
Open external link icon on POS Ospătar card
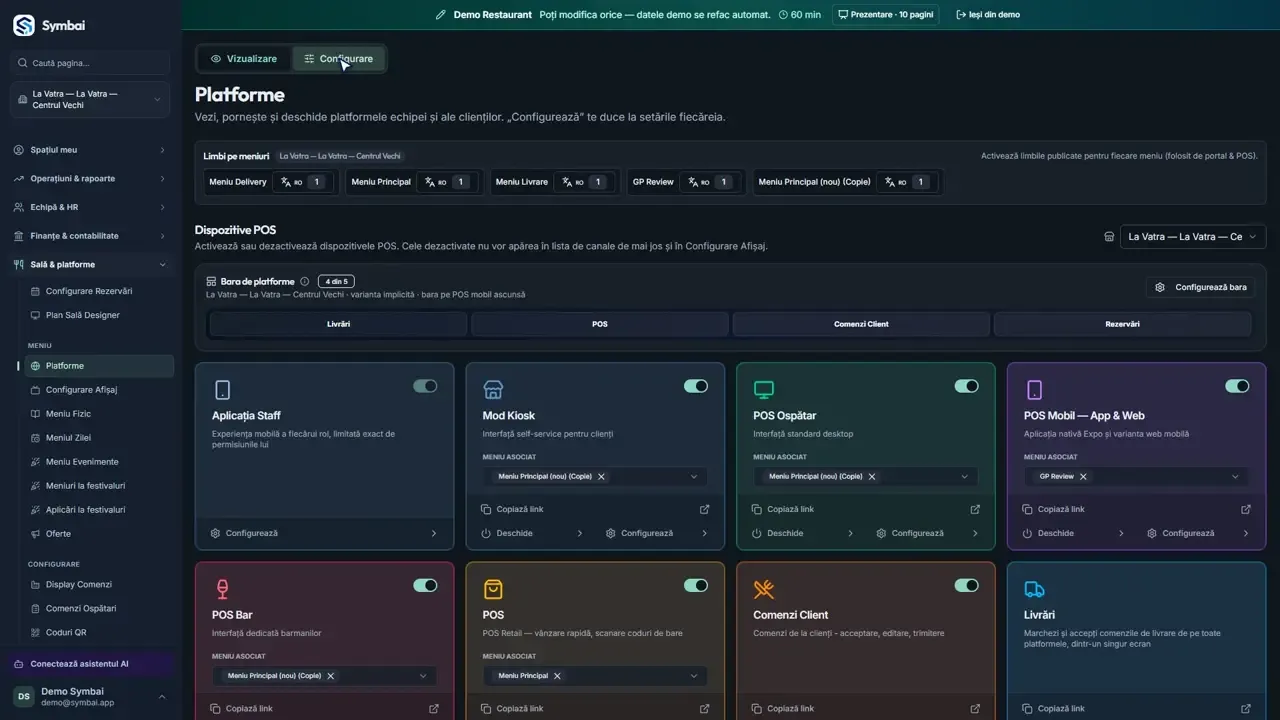[975, 509]
